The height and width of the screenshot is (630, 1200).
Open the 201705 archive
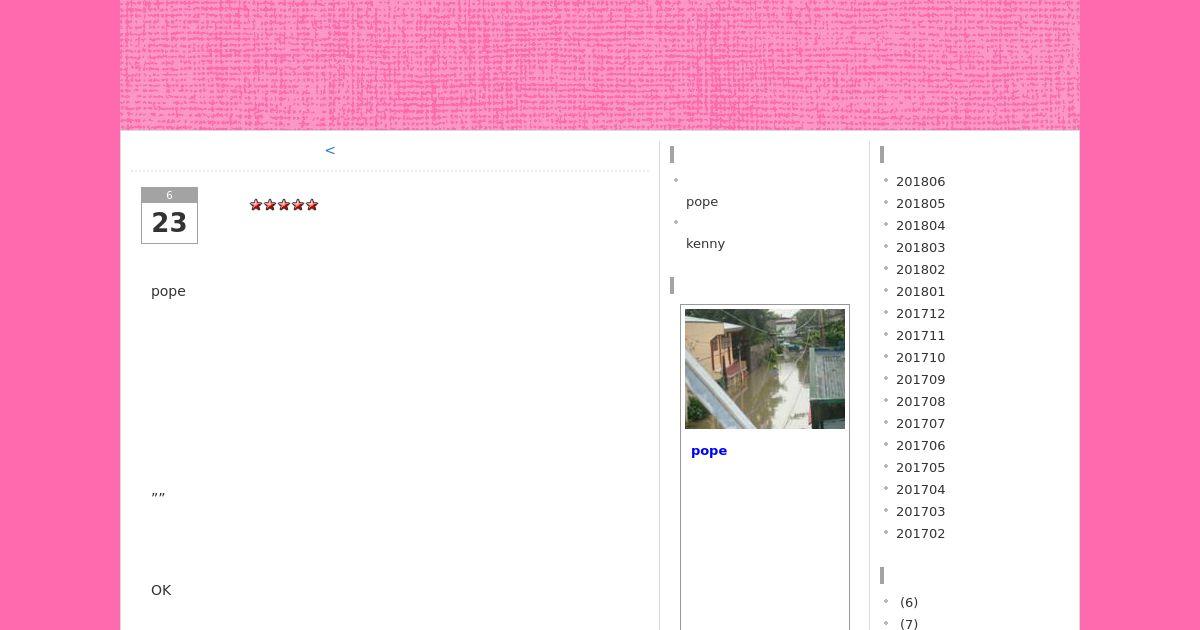click(920, 468)
